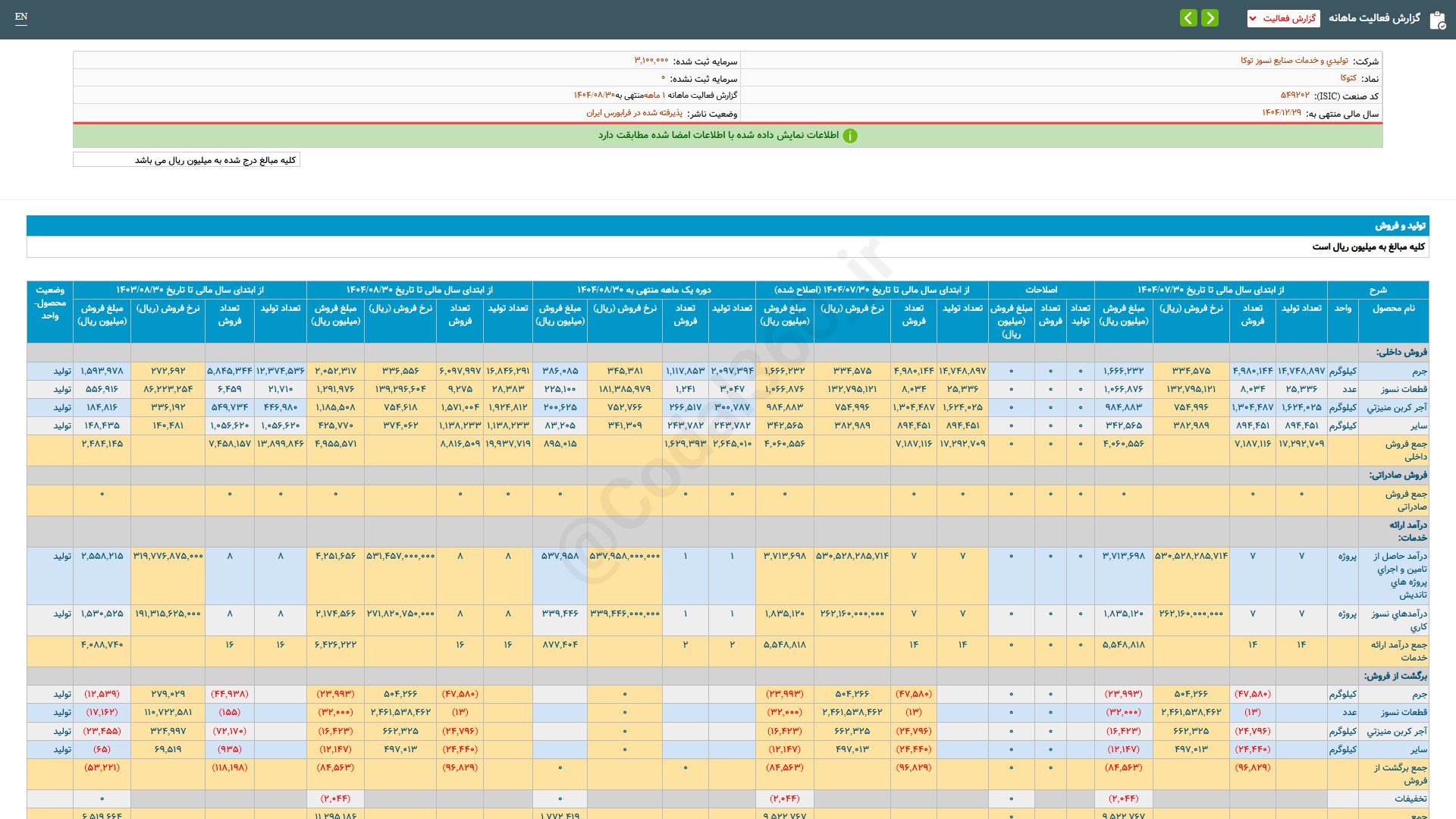
Task: Open the گزارش فعالیت dropdown
Action: 1283,18
